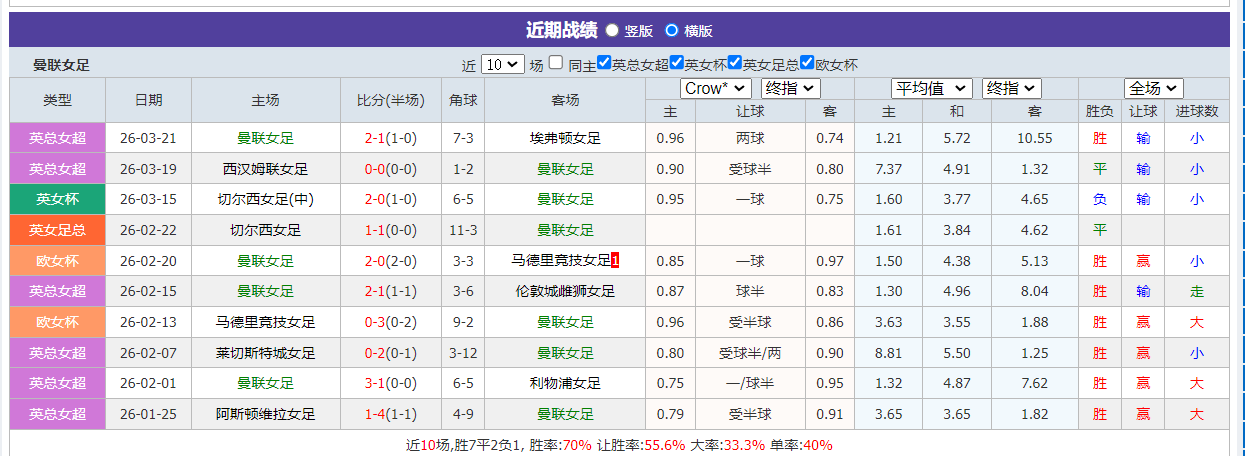Click date 26-01-25 in the last row

[148, 414]
